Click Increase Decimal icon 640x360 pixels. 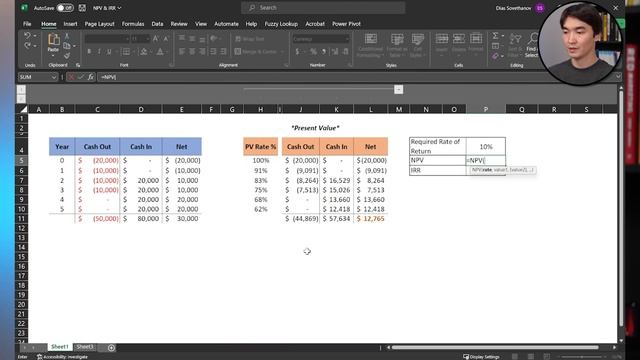(x=335, y=52)
